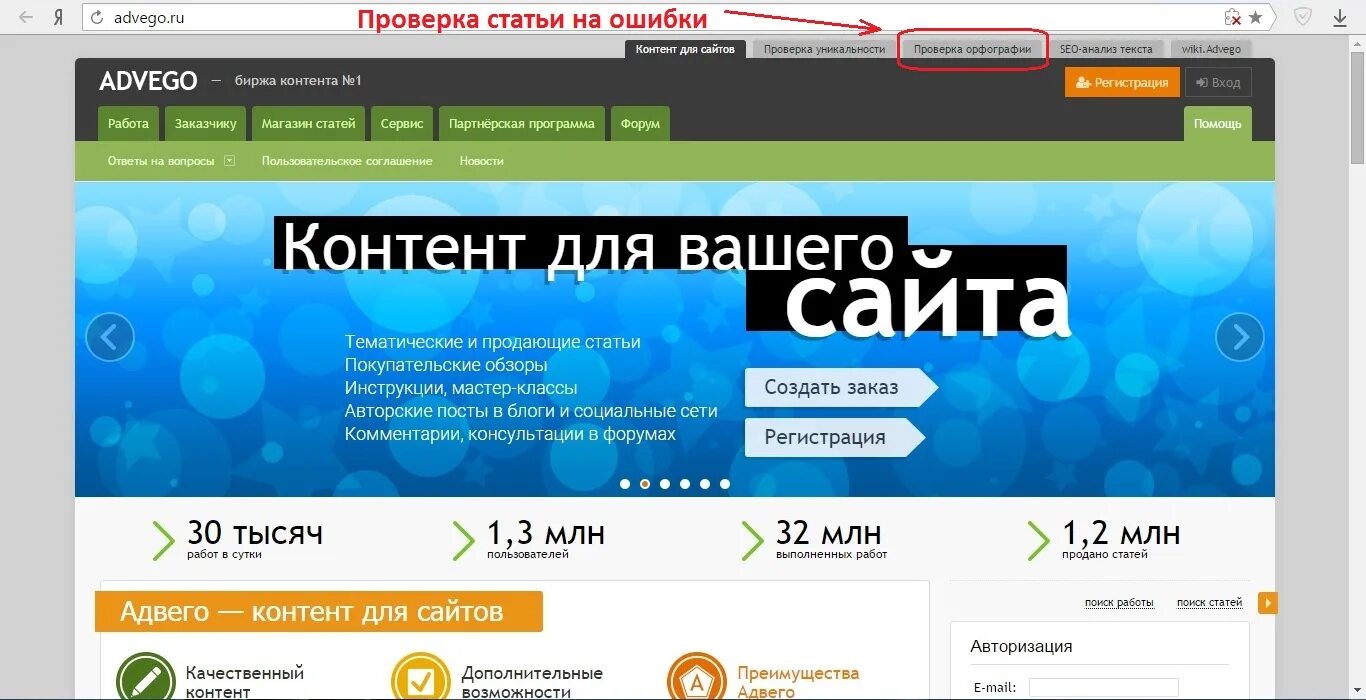The image size is (1366, 700).
Task: Select the sixth slider dot
Action: pos(725,484)
